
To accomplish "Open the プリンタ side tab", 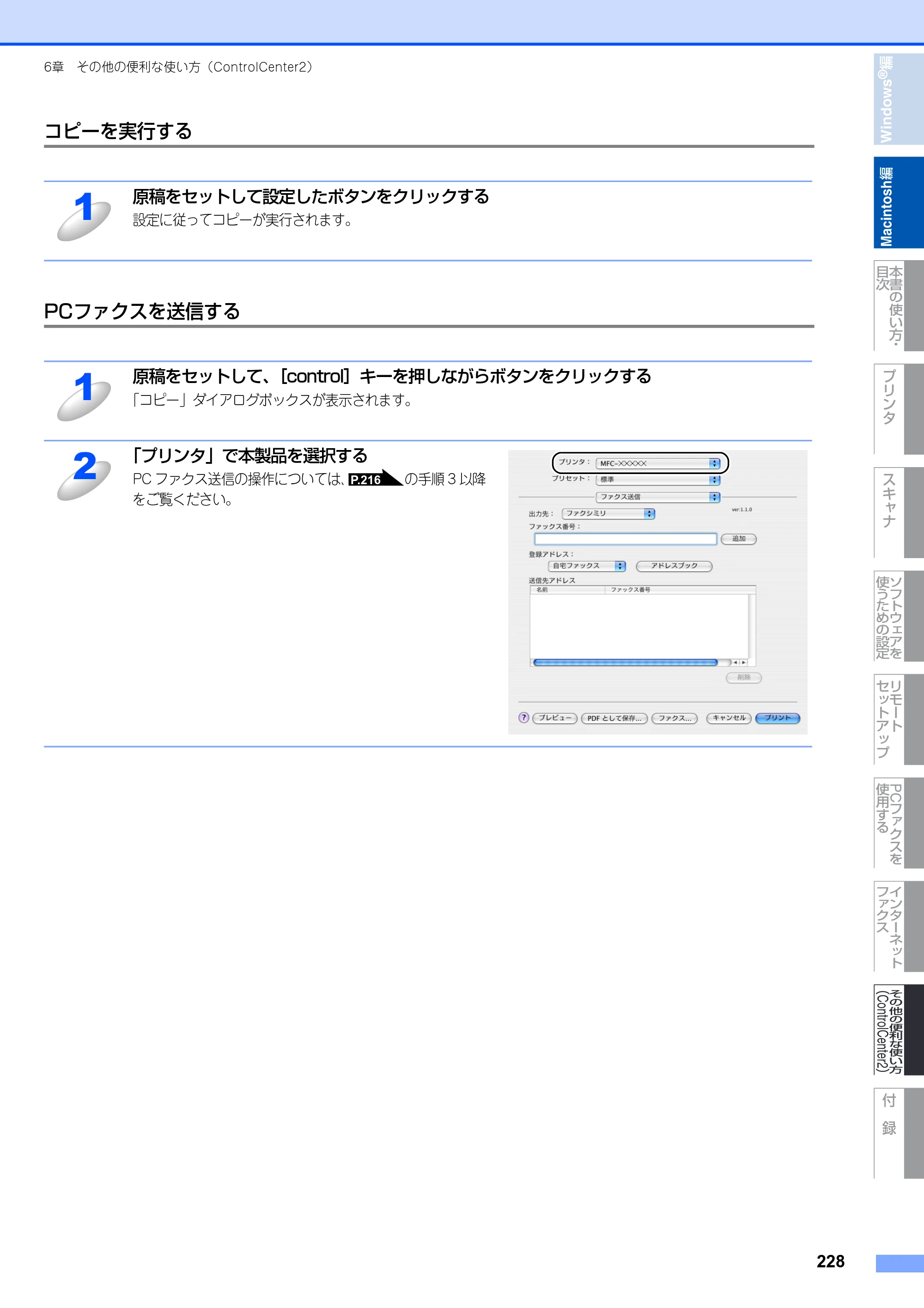I will 899,409.
